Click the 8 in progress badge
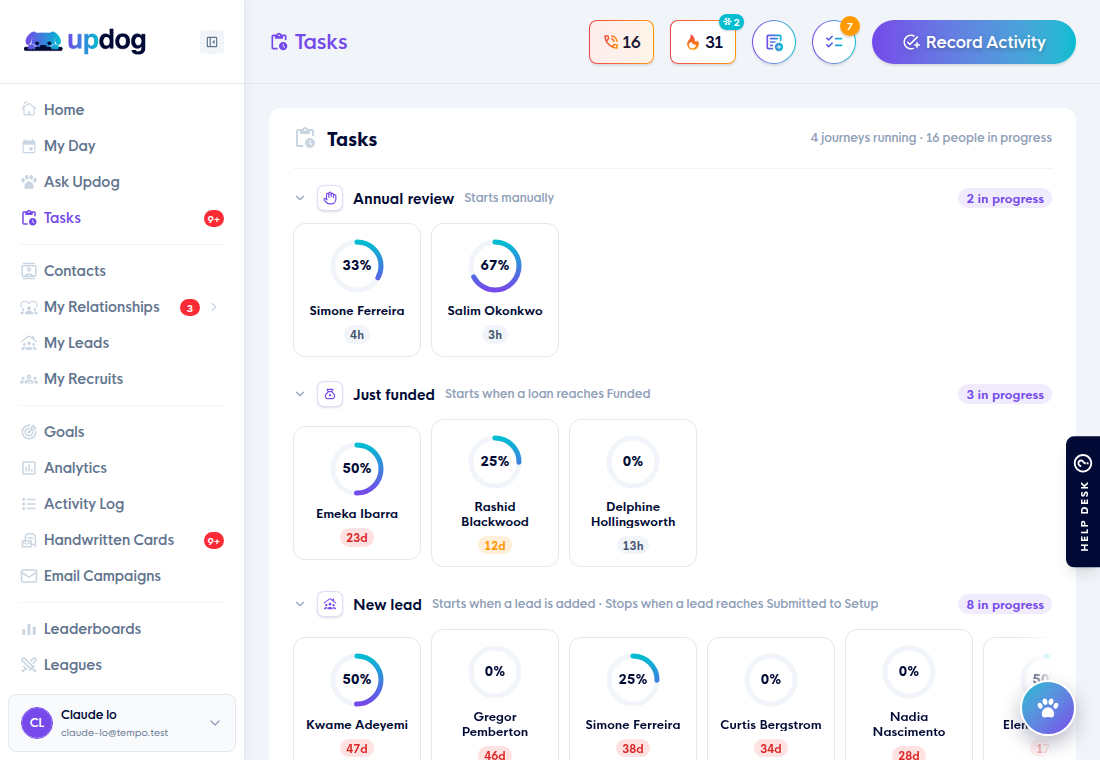 (x=1005, y=604)
